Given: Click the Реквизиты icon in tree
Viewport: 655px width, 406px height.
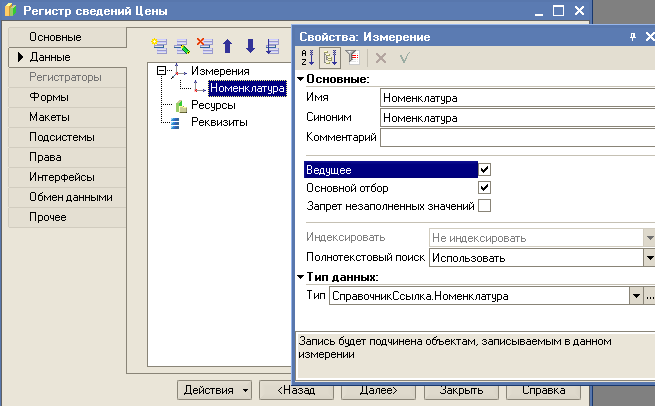Looking at the screenshot, I should click(175, 123).
